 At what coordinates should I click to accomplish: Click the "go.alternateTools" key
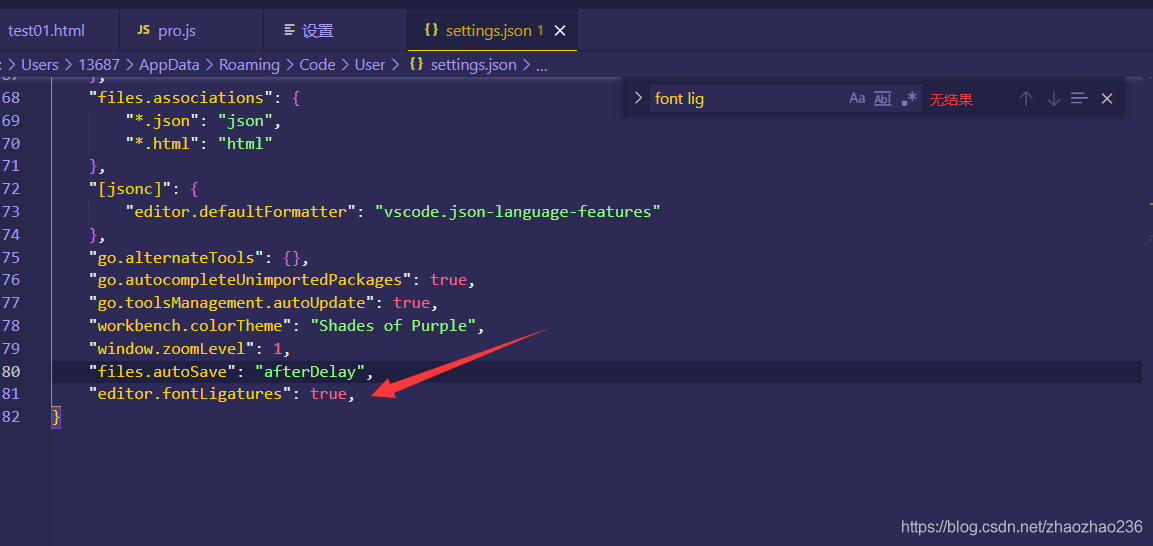[x=176, y=257]
